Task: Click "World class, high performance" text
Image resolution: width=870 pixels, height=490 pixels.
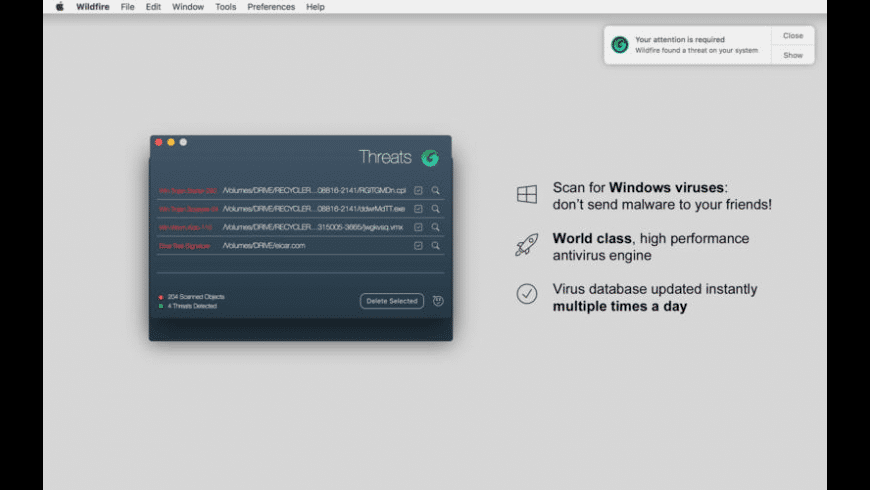Action: click(x=651, y=239)
